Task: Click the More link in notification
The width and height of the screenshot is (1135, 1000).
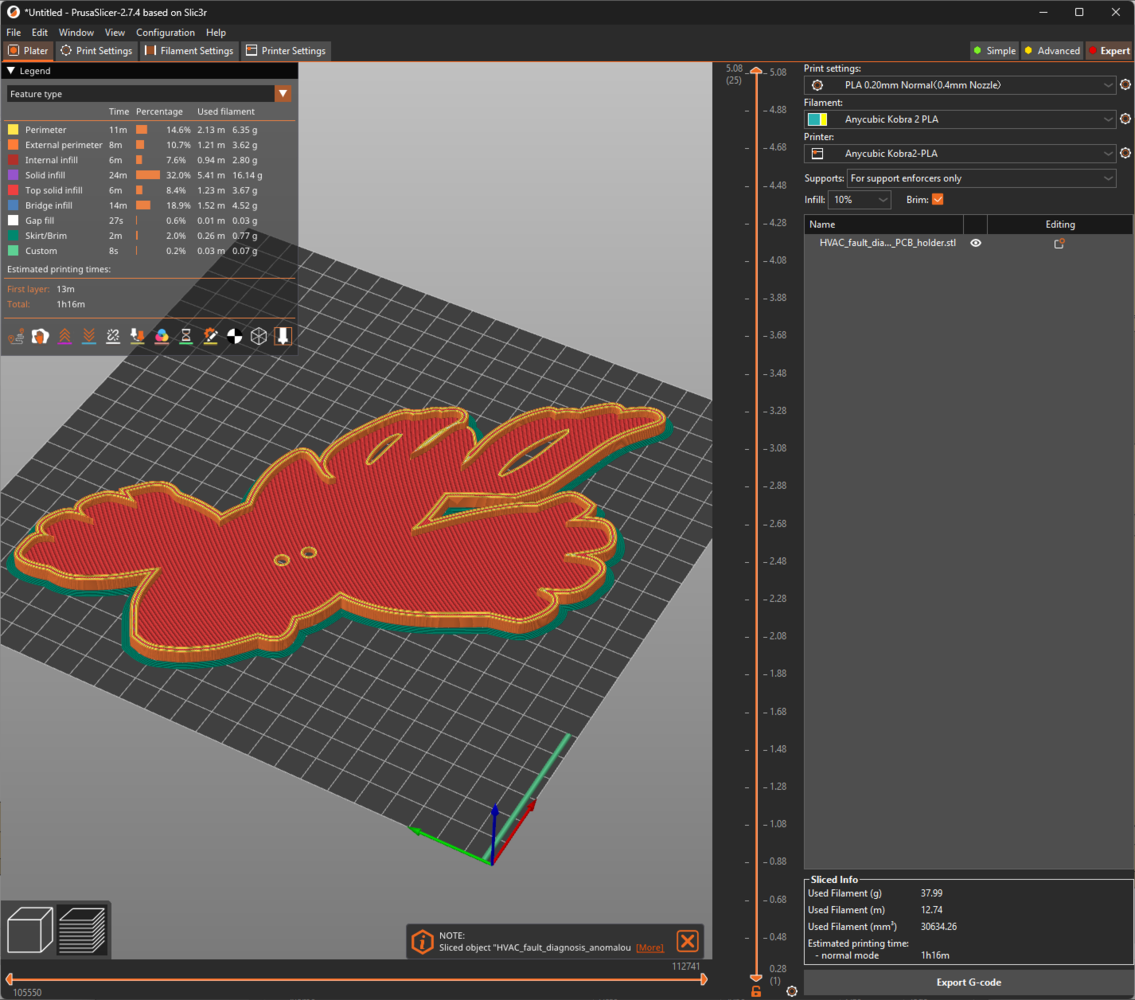Action: coord(649,947)
